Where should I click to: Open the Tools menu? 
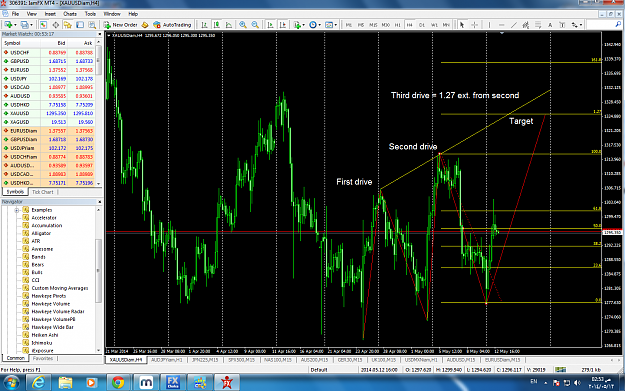[x=90, y=14]
